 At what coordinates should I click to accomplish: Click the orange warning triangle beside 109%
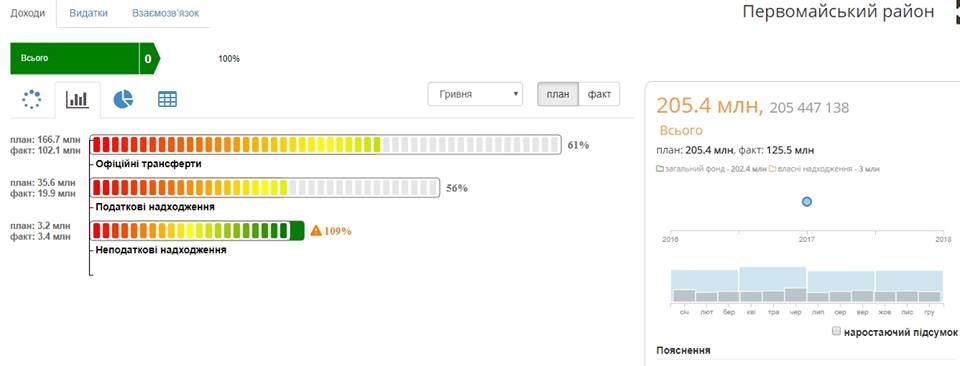coord(316,231)
